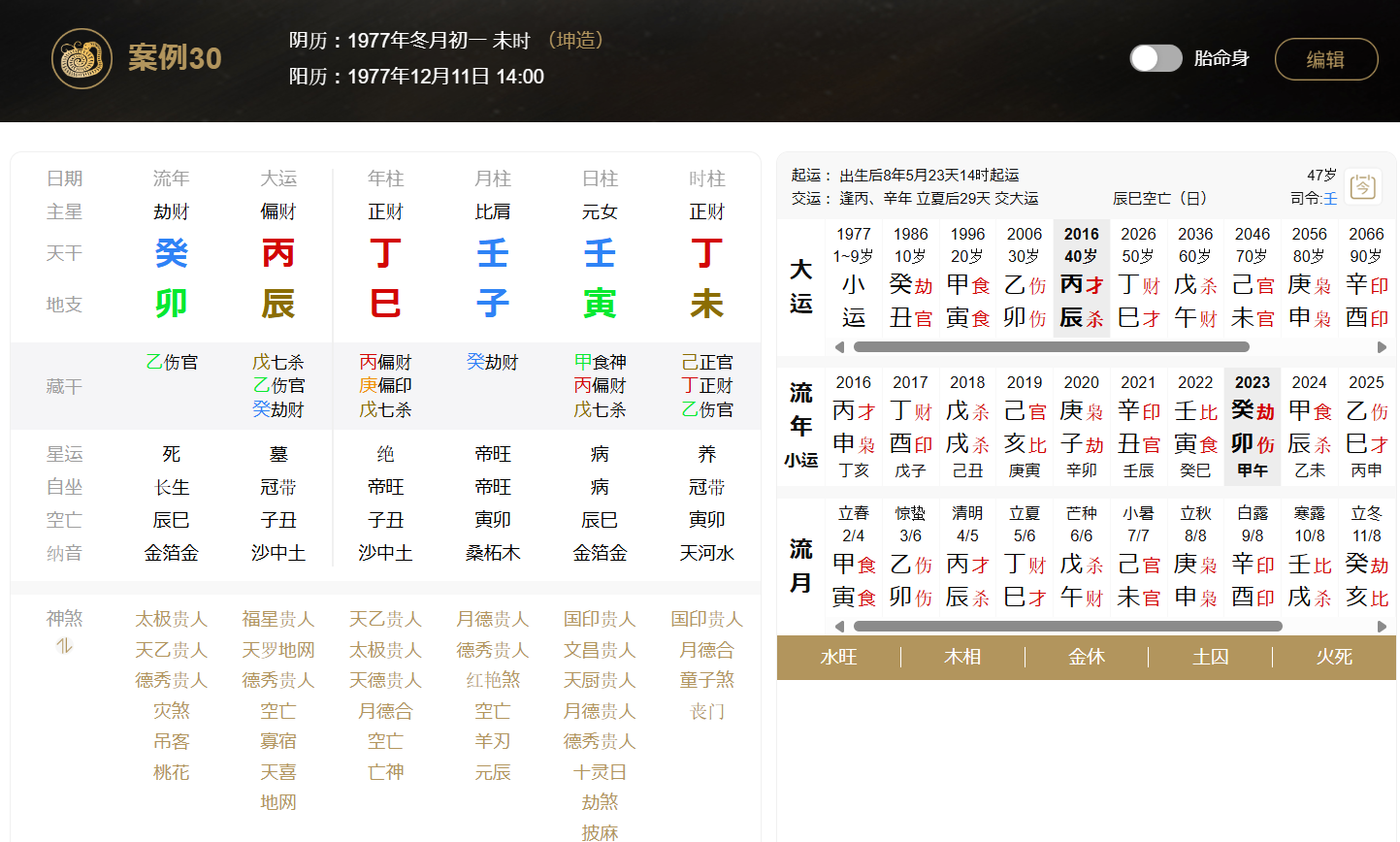Click the 大运 earthly branch 辰

pyautogui.click(x=278, y=304)
